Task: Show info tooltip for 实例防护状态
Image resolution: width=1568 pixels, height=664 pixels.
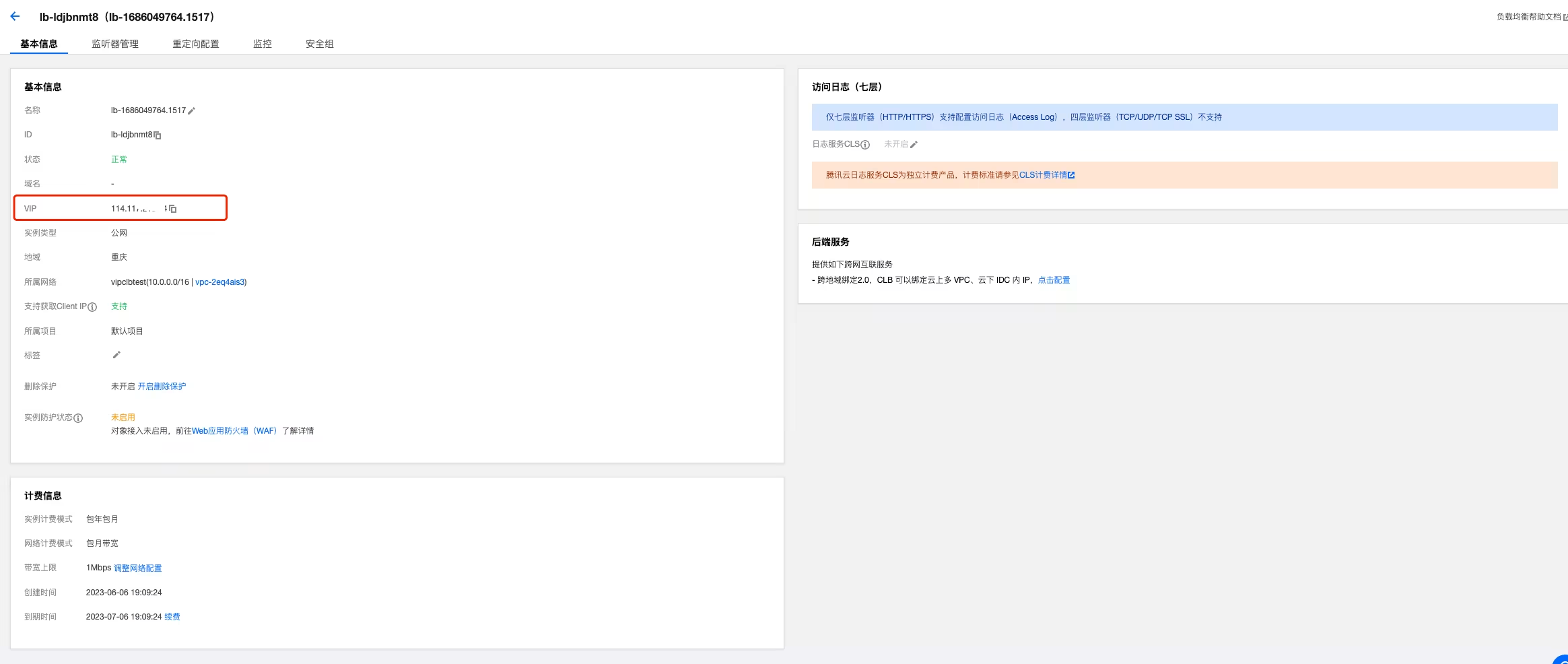Action: 78,418
